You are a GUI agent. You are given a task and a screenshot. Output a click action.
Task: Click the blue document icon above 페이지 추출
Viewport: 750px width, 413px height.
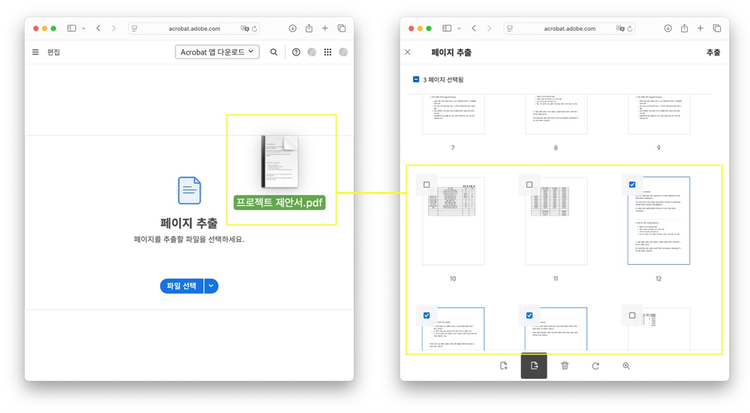click(x=189, y=190)
